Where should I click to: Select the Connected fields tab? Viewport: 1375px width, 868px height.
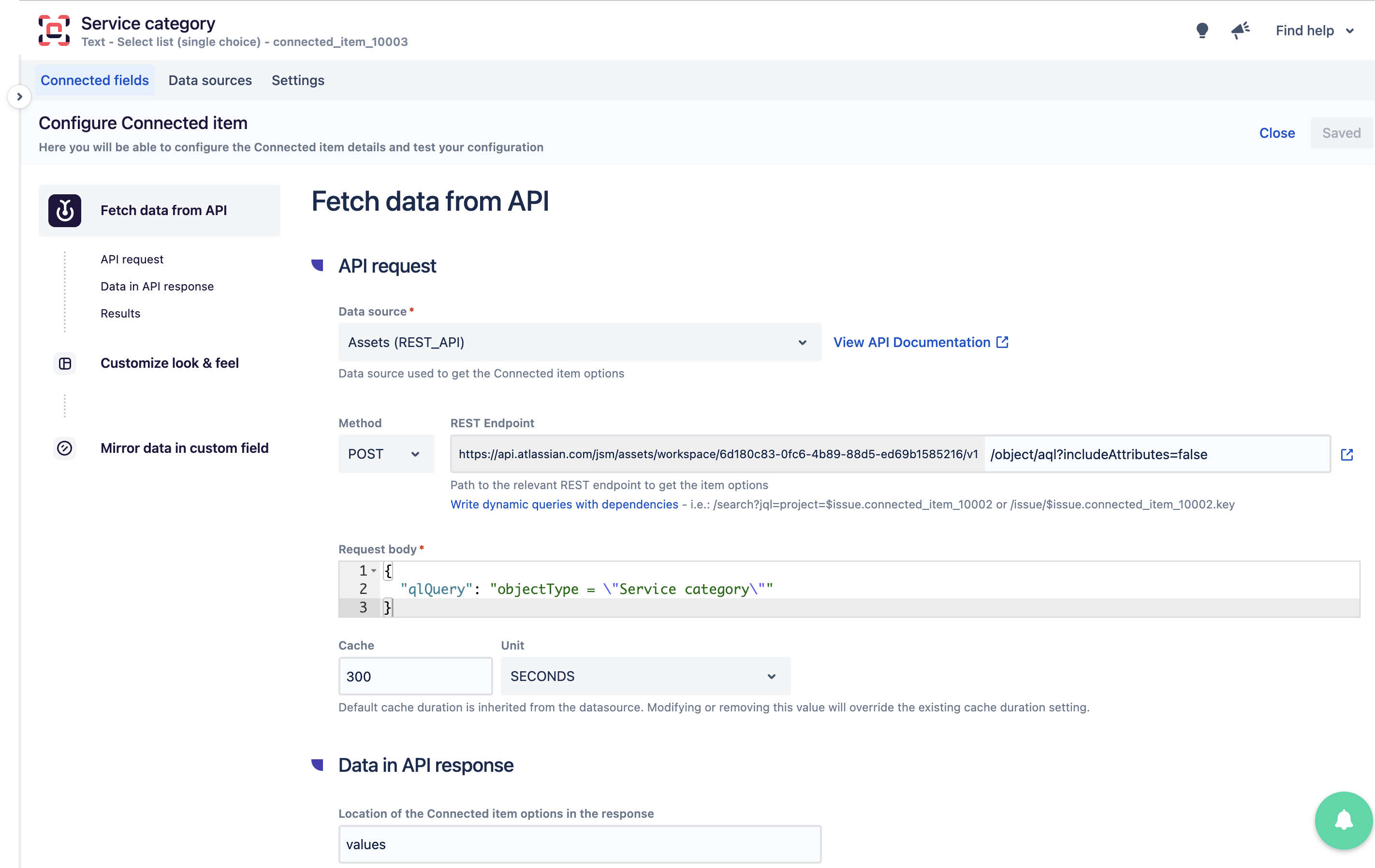(94, 80)
